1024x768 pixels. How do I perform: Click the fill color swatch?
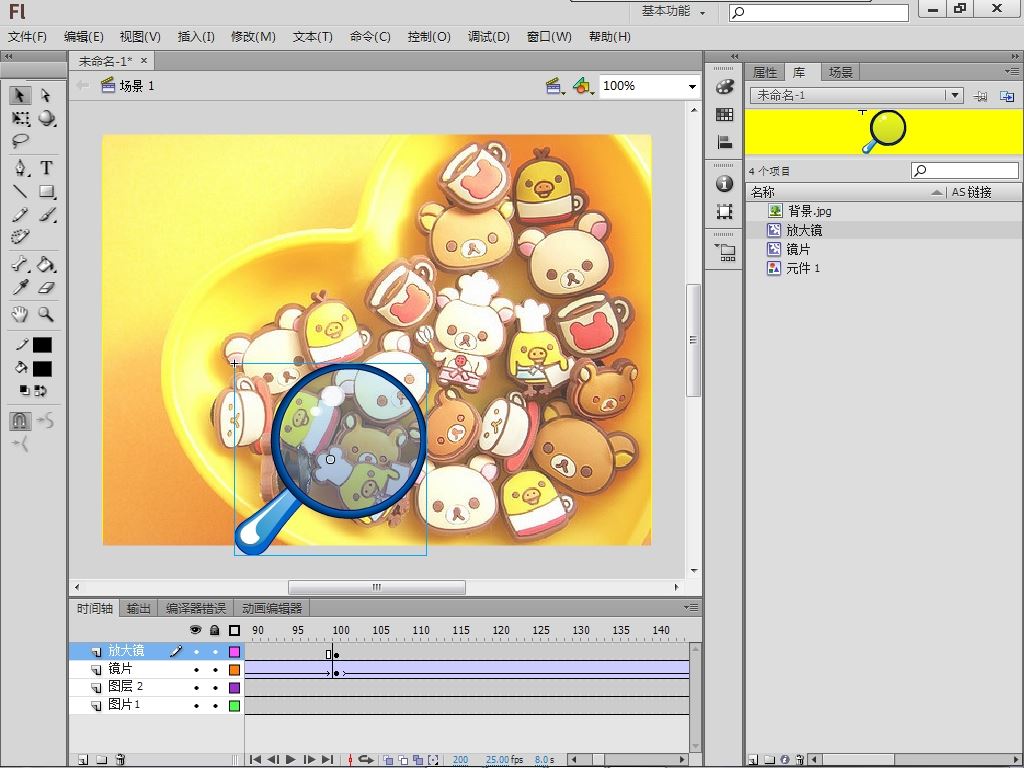coord(42,368)
